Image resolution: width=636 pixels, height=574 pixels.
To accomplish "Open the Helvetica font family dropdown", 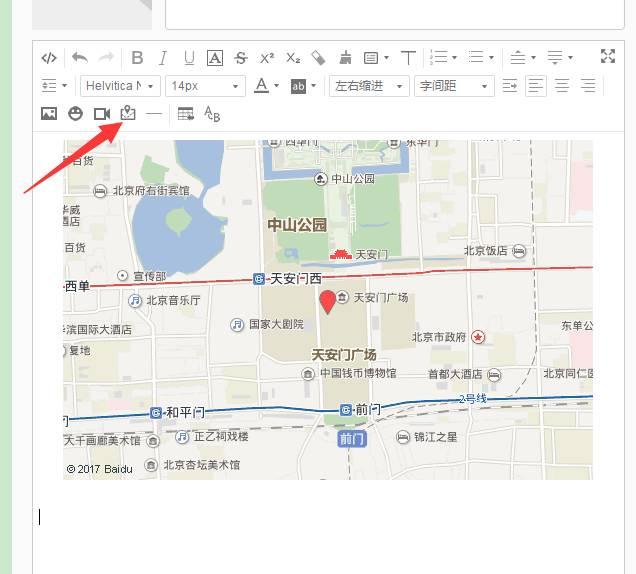I will coord(120,86).
